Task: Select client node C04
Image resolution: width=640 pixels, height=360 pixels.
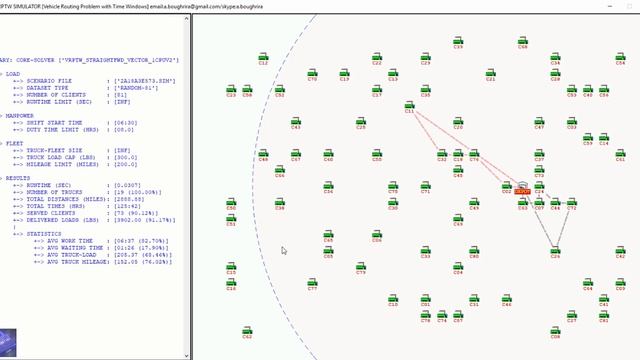Action: tap(458, 267)
